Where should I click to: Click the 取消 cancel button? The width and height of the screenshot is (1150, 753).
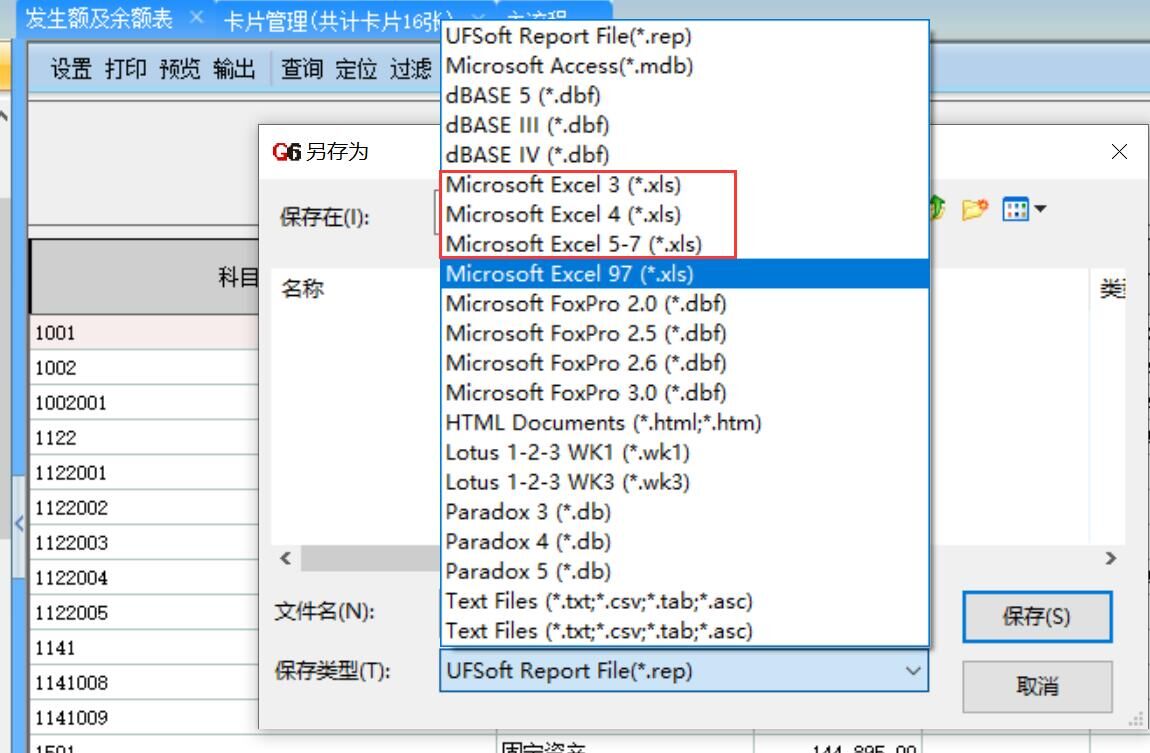(x=1037, y=686)
